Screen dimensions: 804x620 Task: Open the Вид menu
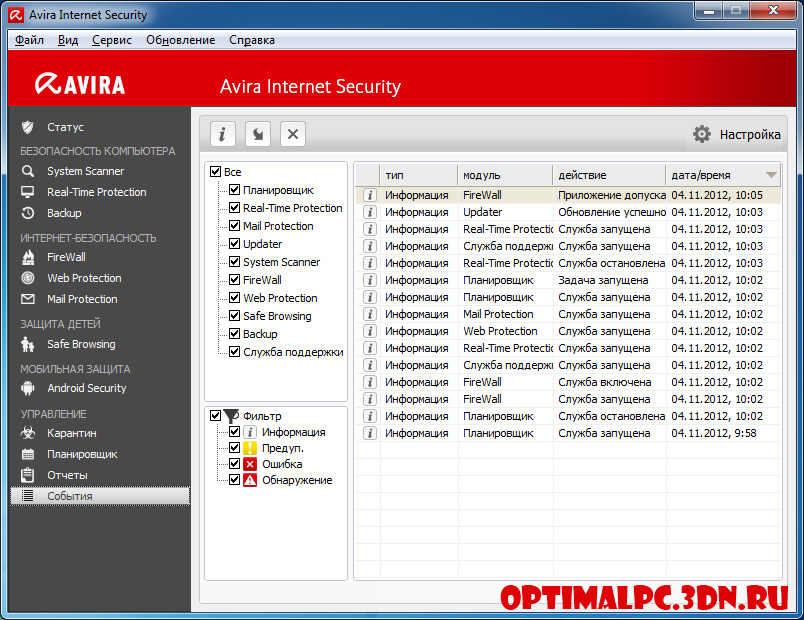coord(68,40)
